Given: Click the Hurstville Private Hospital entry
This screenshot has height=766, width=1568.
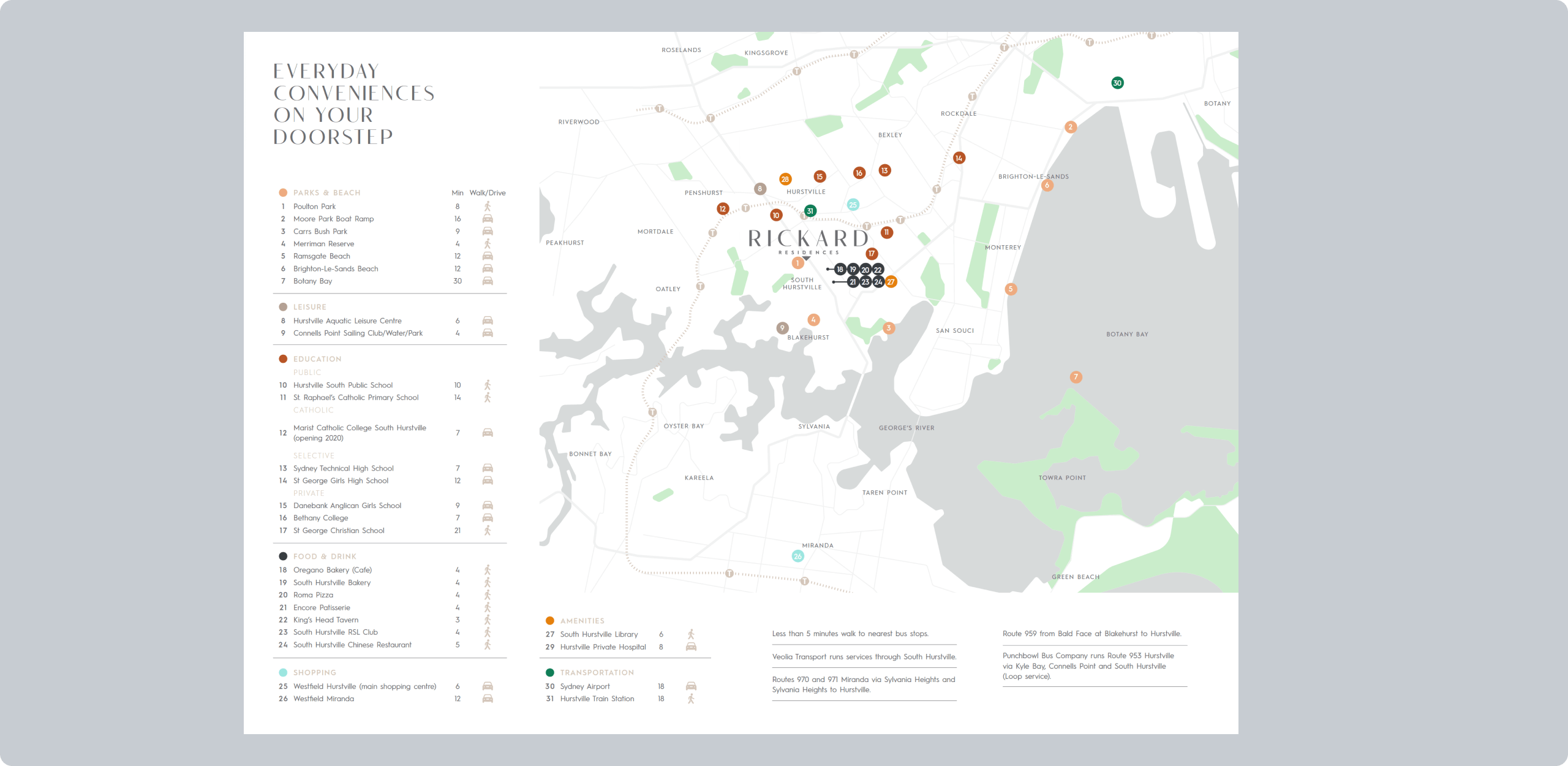Looking at the screenshot, I should 603,647.
